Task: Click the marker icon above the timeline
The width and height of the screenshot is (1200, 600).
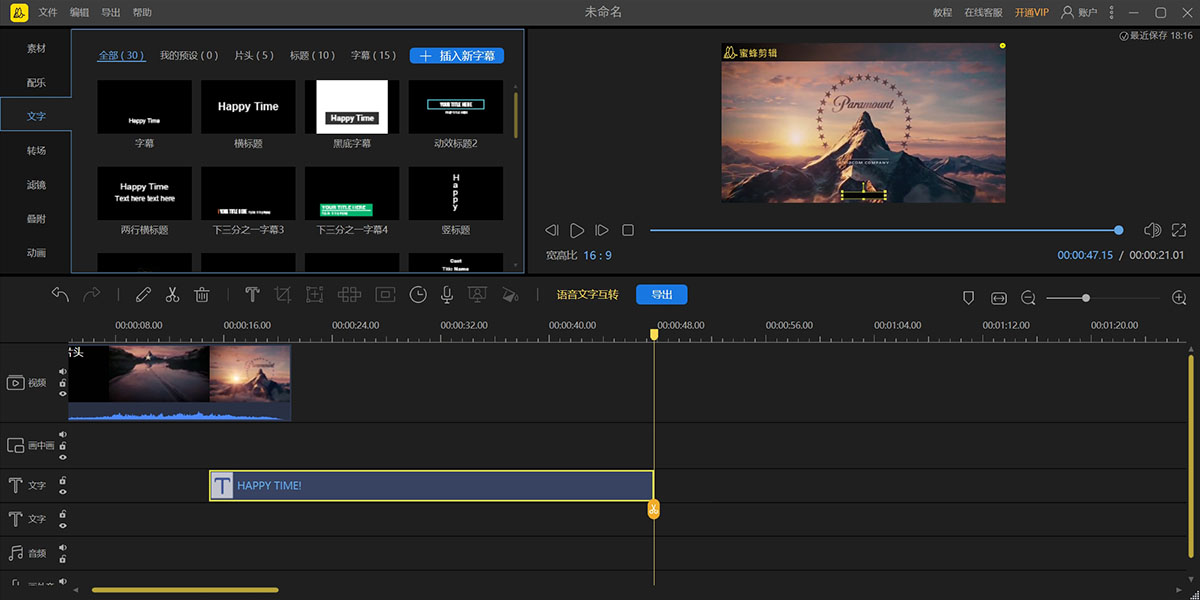Action: pyautogui.click(x=968, y=298)
